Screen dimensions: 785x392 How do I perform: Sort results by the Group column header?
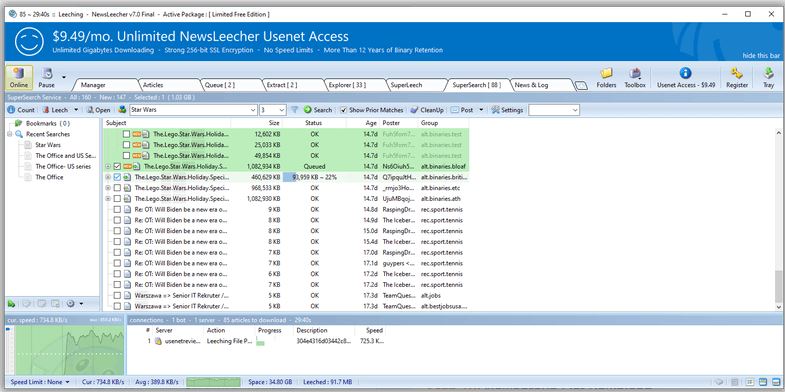pos(443,123)
